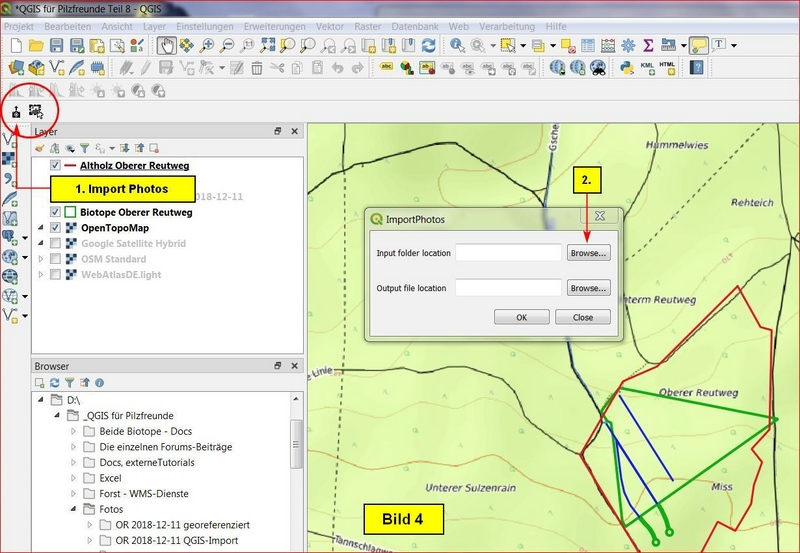This screenshot has width=800, height=553.
Task: Add a new shapefile layer with the V-shaped icon
Action: (x=57, y=67)
